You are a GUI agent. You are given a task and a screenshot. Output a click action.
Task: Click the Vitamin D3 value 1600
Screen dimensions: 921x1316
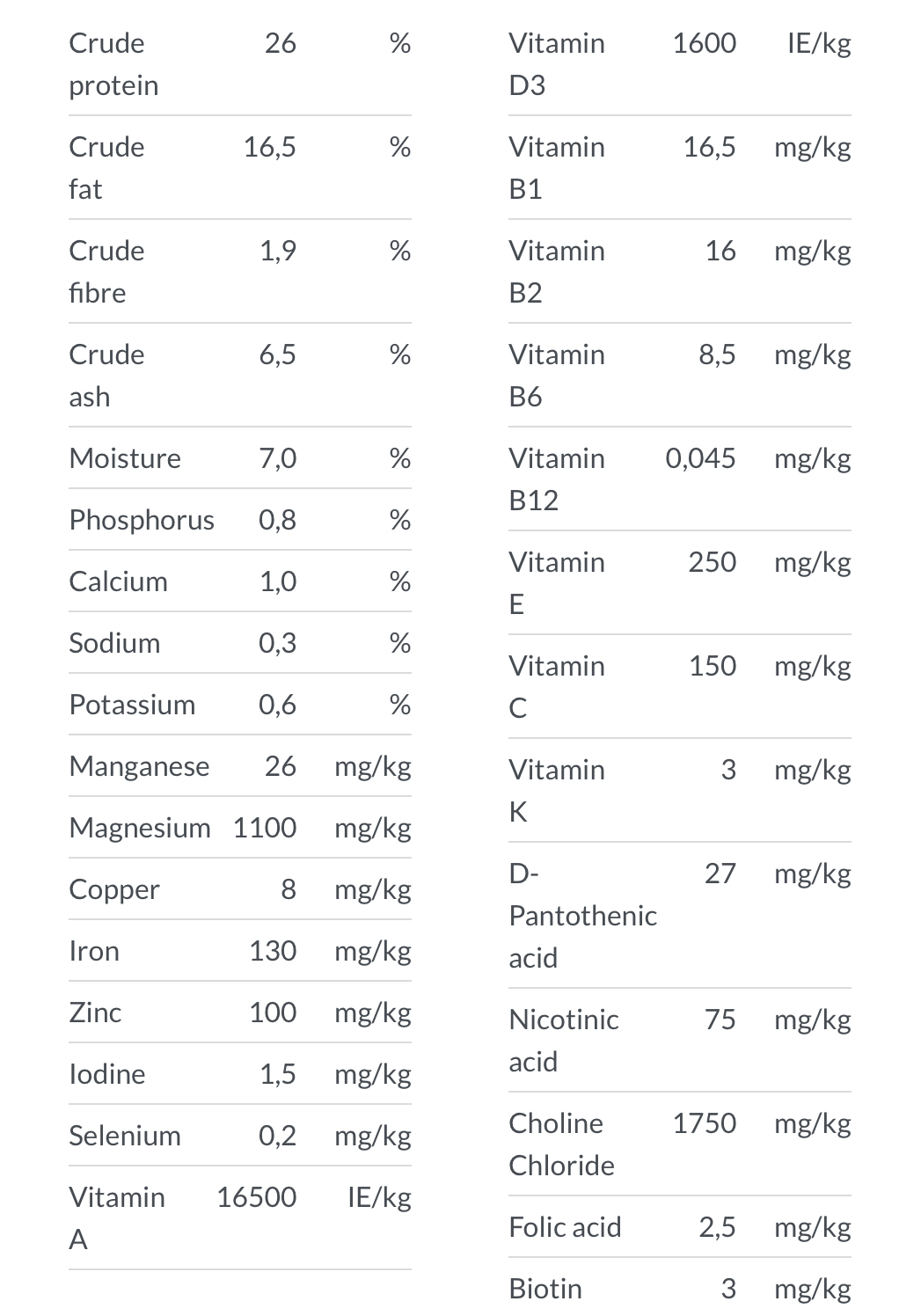pyautogui.click(x=705, y=43)
